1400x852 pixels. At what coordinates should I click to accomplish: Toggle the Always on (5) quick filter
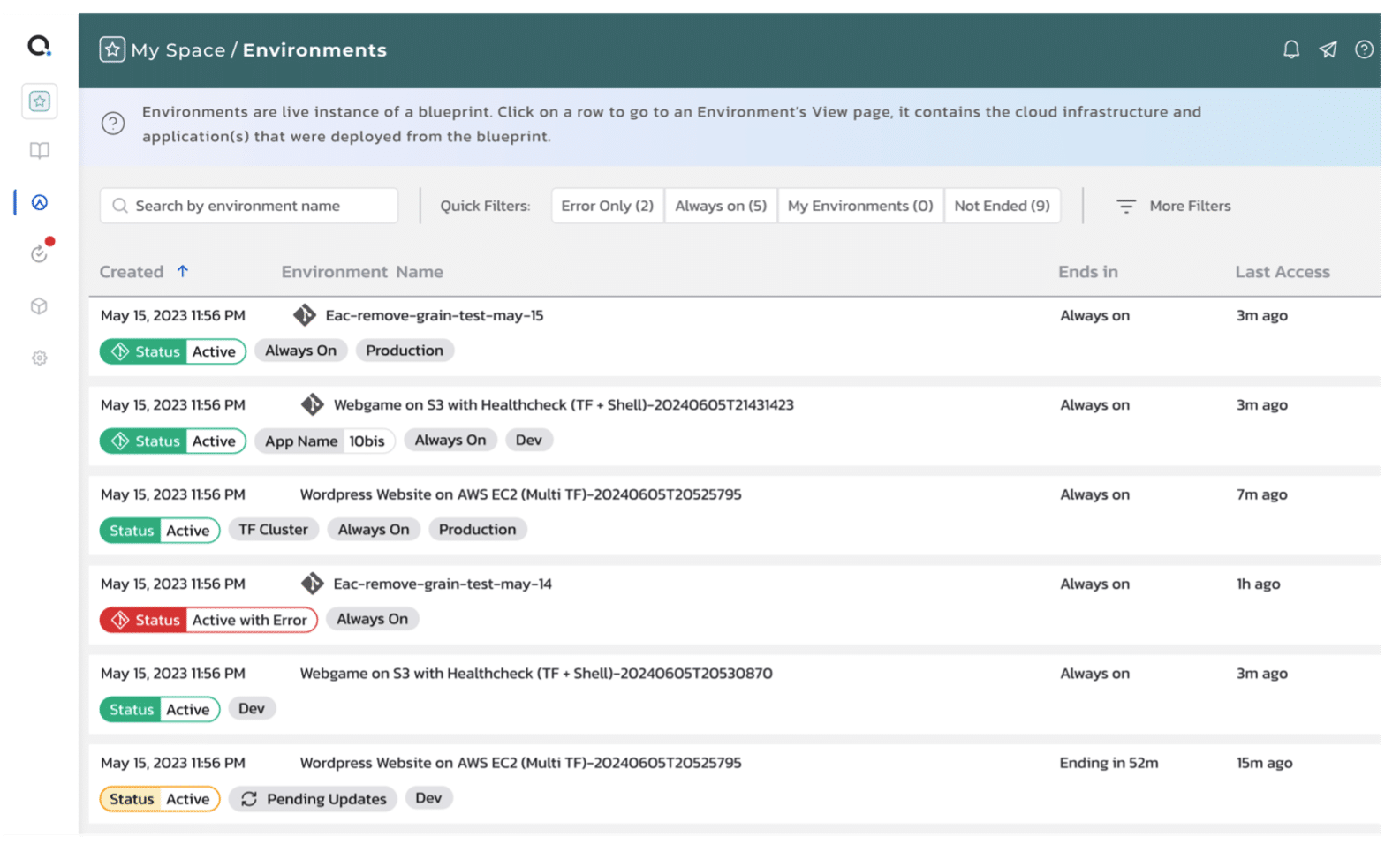point(720,206)
